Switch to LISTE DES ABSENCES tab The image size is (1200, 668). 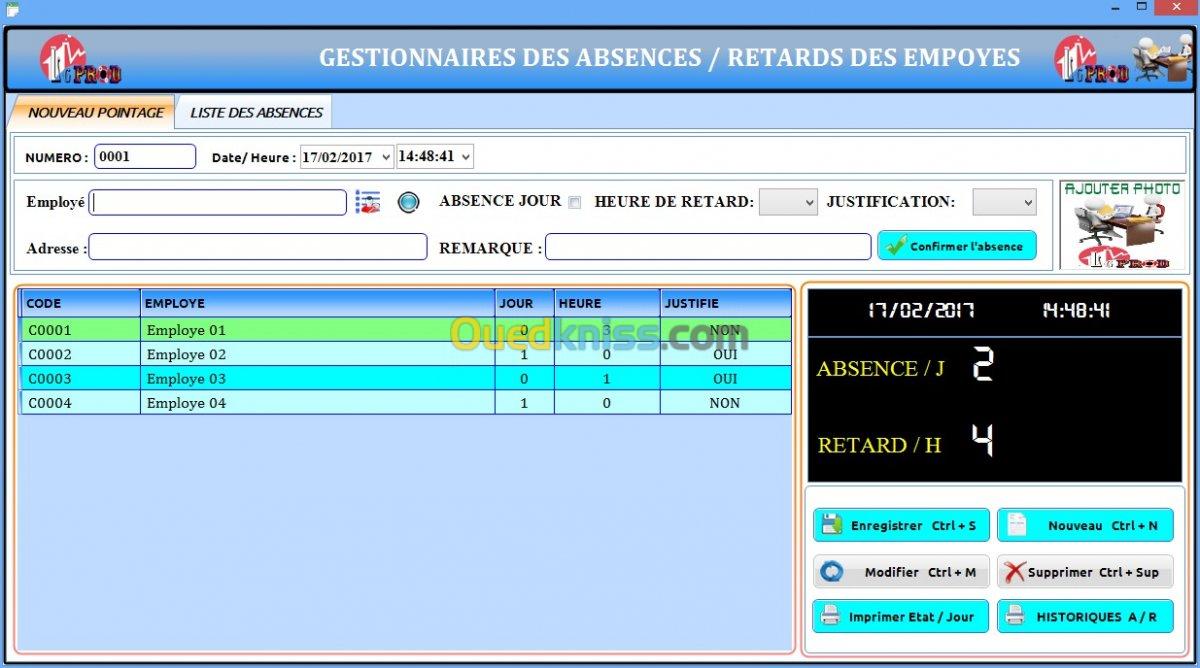click(x=256, y=112)
